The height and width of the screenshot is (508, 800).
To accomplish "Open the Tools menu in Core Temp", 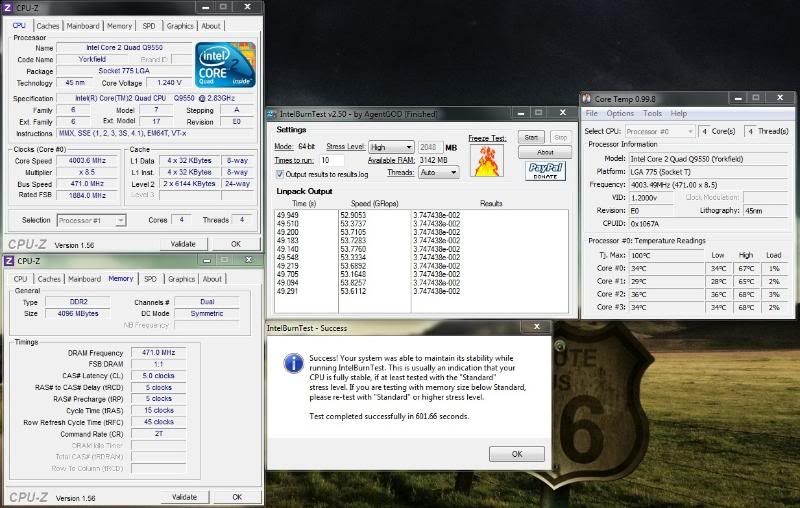I will (652, 113).
